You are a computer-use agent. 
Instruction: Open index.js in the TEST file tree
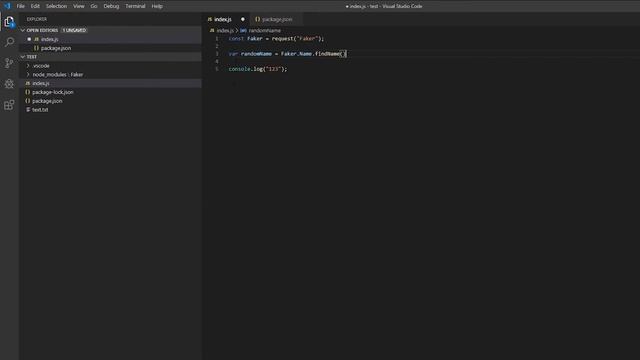110,83
